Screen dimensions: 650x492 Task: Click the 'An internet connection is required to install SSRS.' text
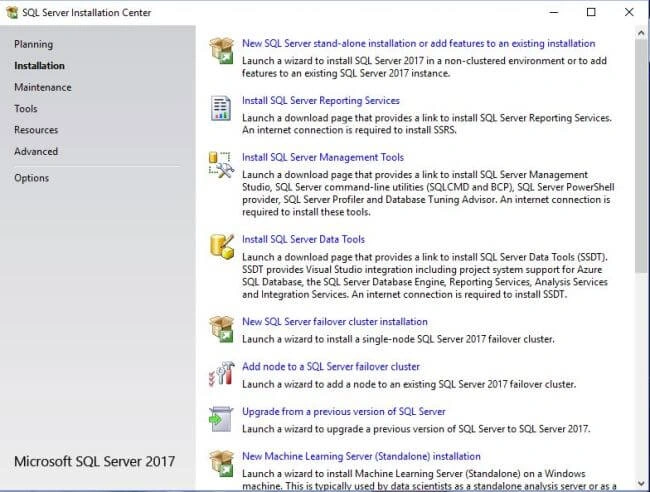349,130
